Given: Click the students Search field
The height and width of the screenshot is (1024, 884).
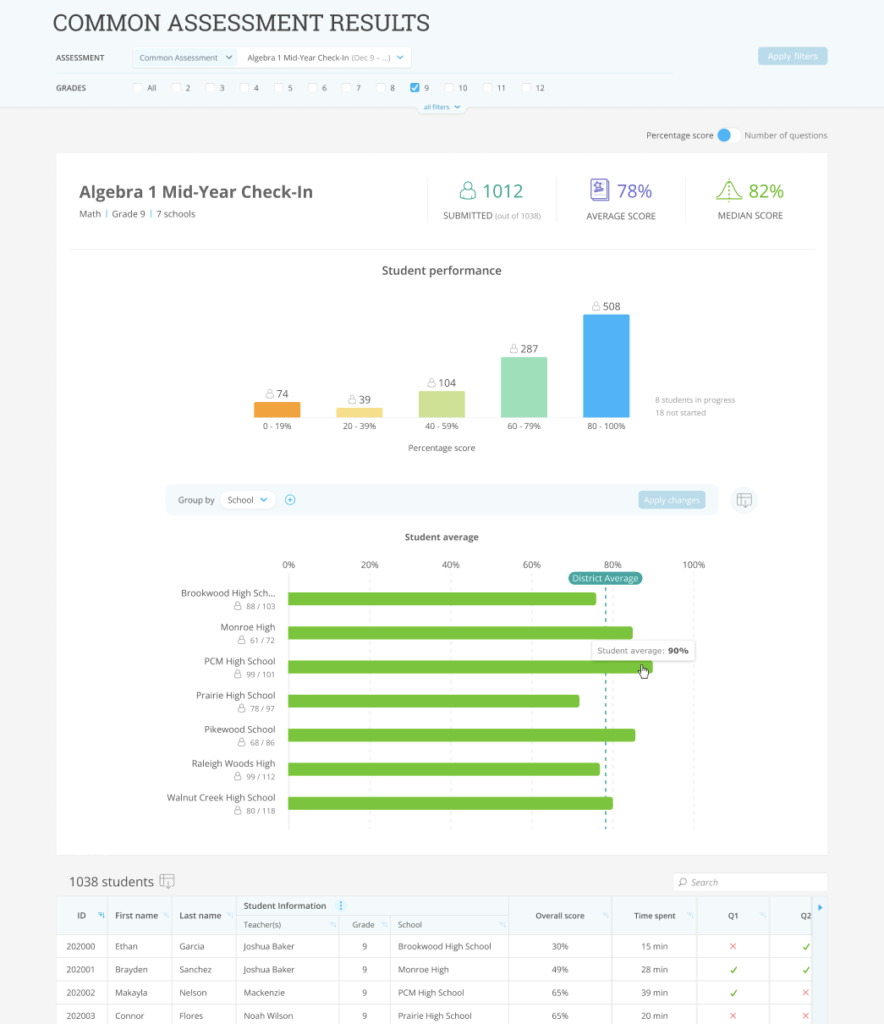Looking at the screenshot, I should click(750, 882).
